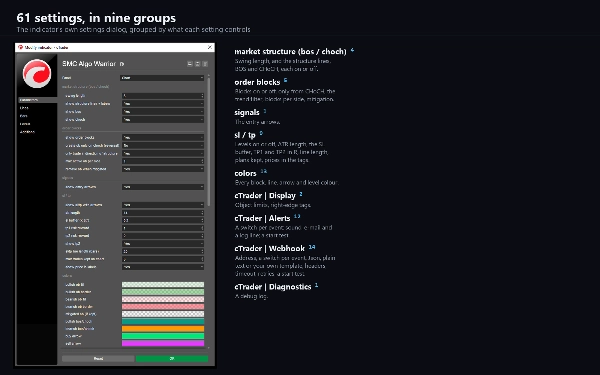Click the magenta sell arrow color swatch
The height and width of the screenshot is (375, 600).
[163, 344]
